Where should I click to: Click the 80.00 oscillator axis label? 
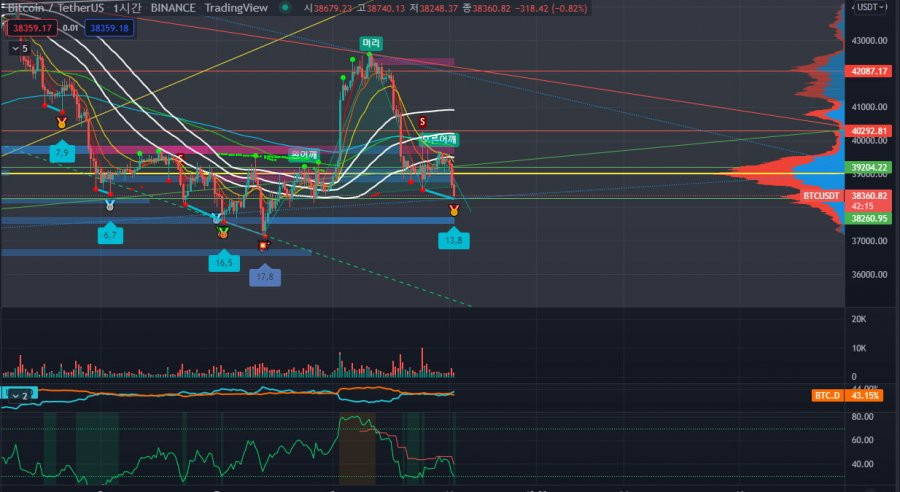862,417
